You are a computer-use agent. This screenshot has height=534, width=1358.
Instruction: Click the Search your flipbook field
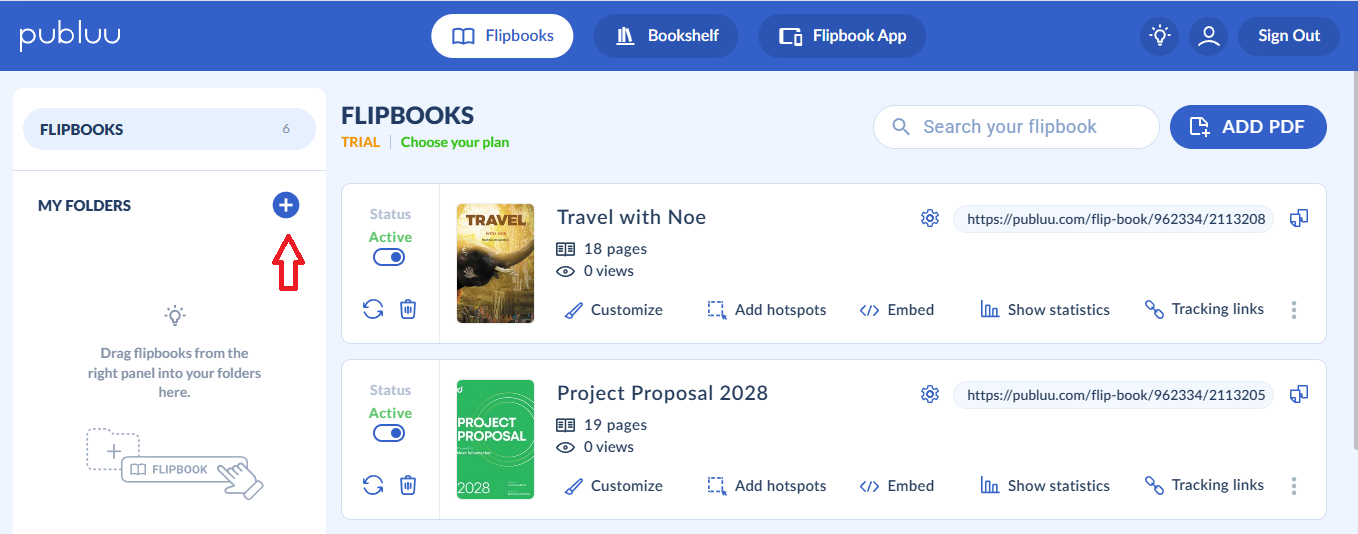click(1016, 127)
